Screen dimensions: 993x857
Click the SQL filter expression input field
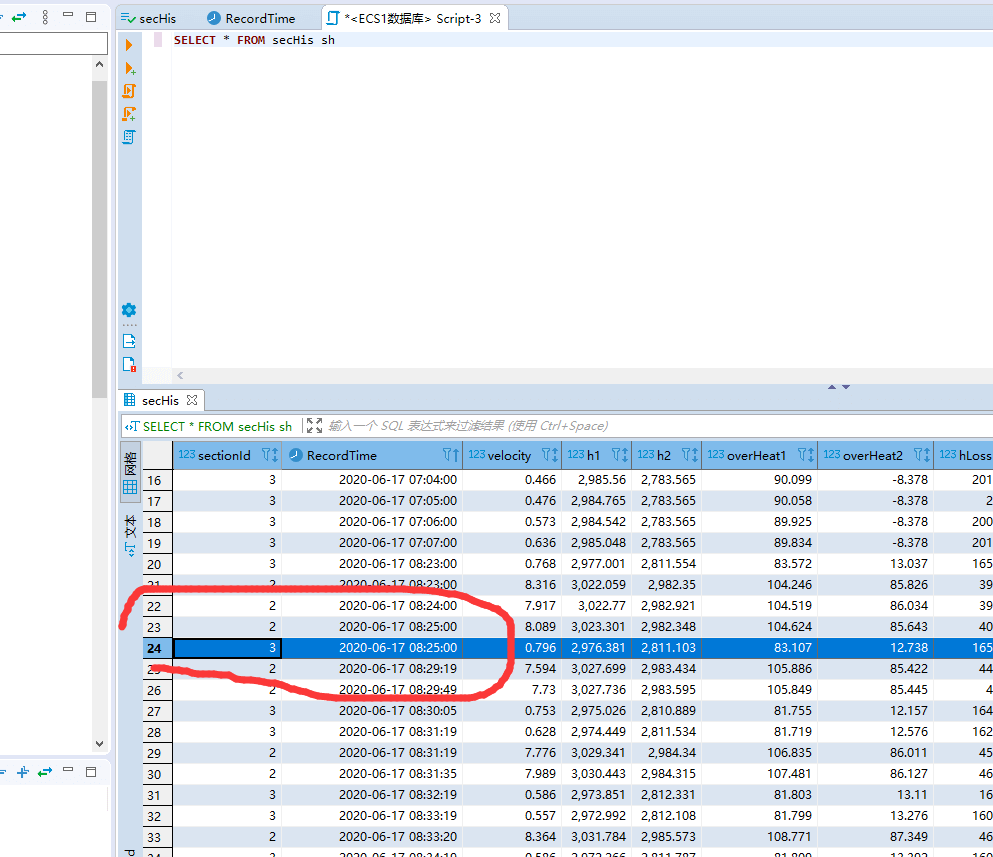point(600,426)
